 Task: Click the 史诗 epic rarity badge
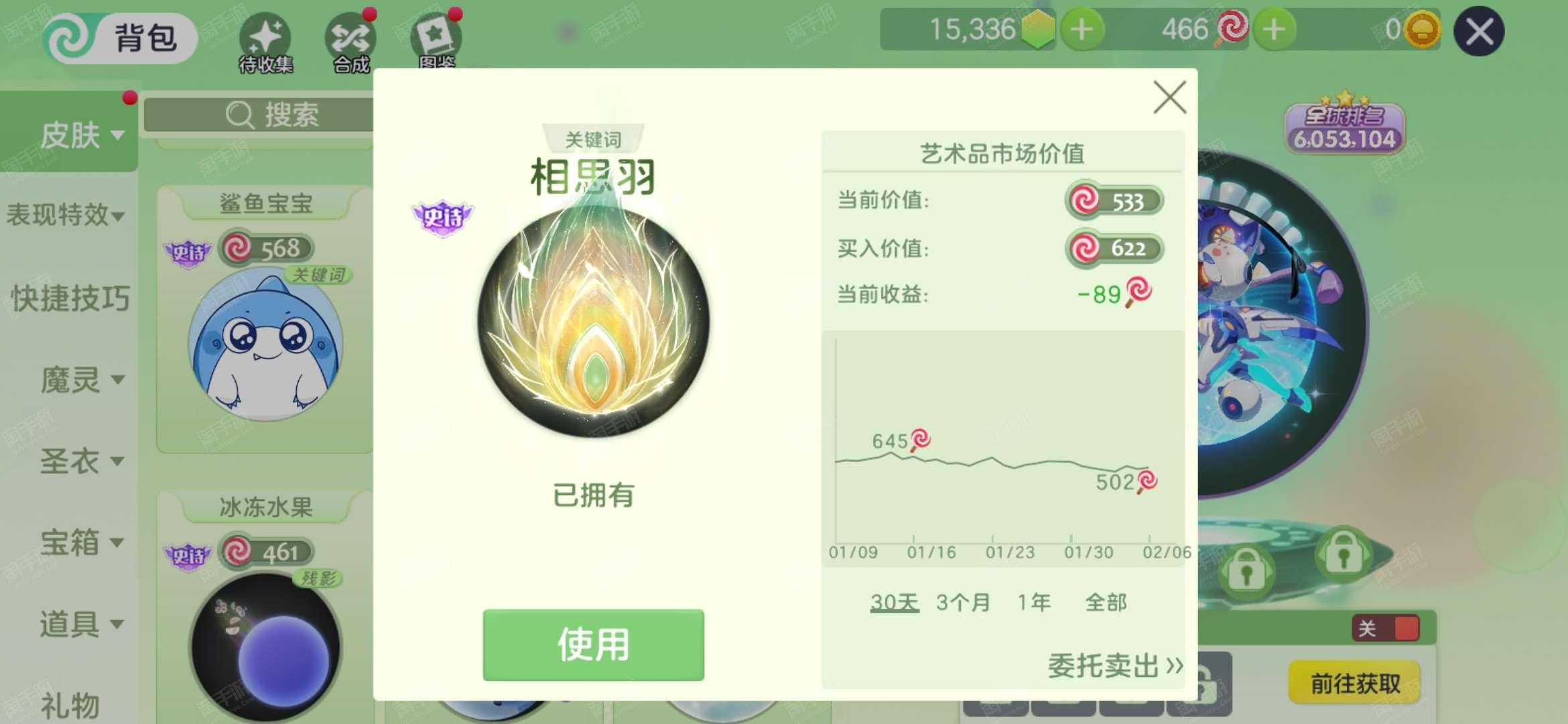(x=442, y=217)
